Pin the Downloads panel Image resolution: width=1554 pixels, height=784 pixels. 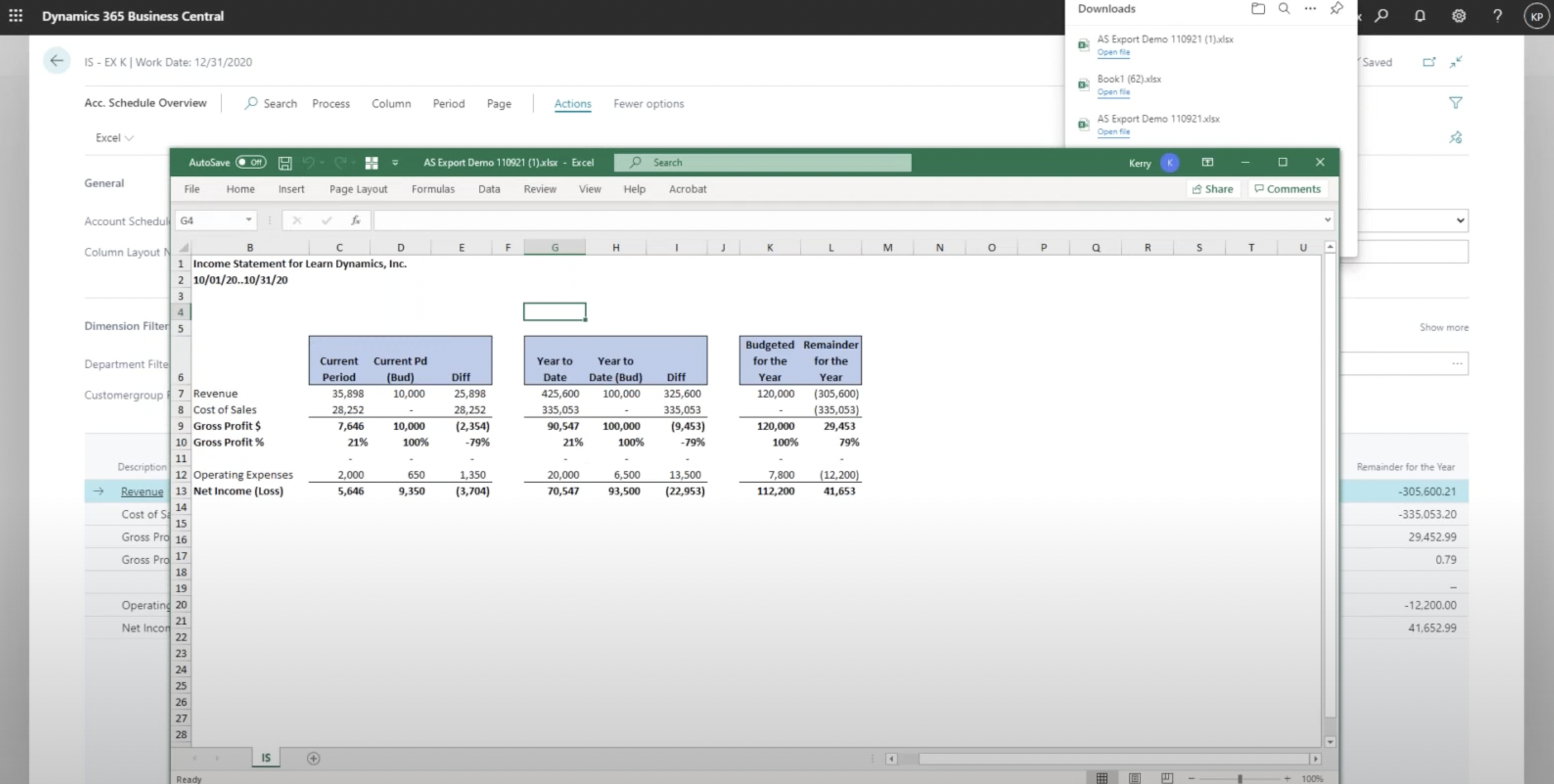(1336, 8)
